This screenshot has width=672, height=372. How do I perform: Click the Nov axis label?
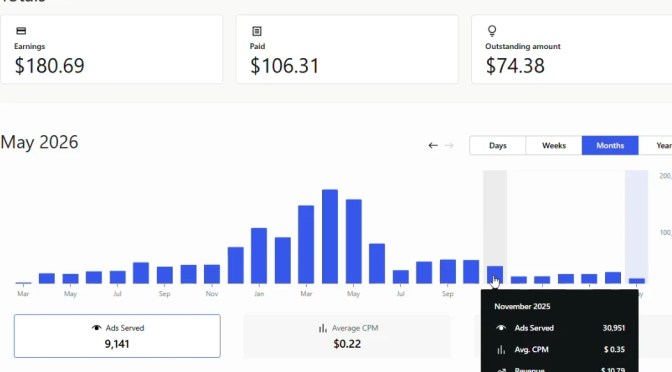(x=212, y=294)
